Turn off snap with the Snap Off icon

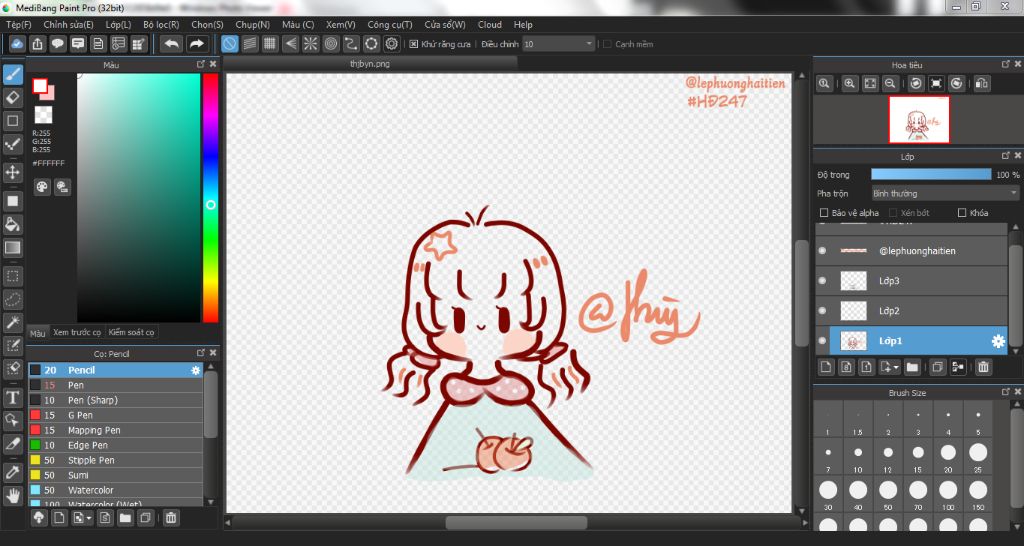click(229, 44)
